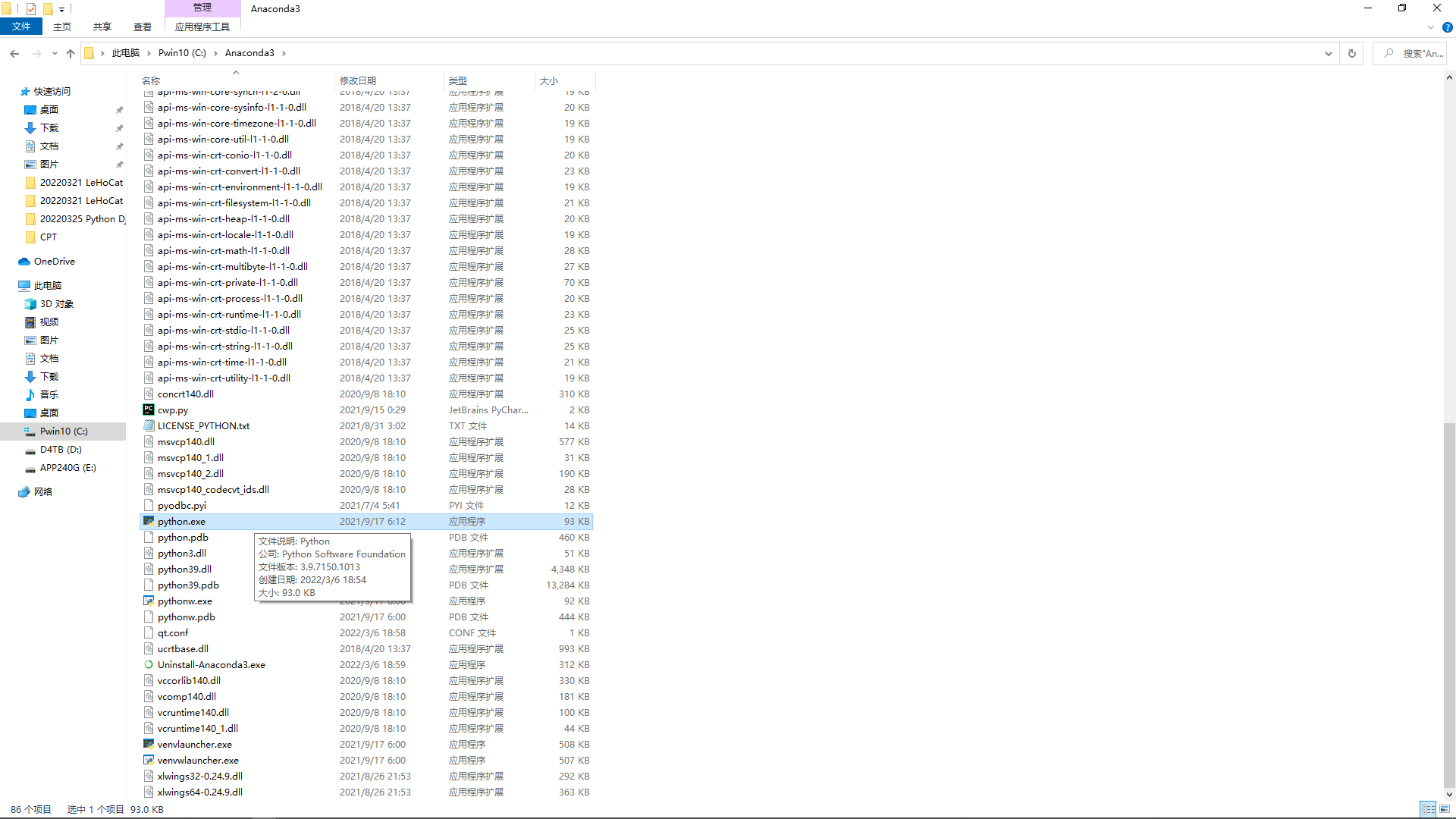Open pinned 桌面 under quick access

coord(49,109)
